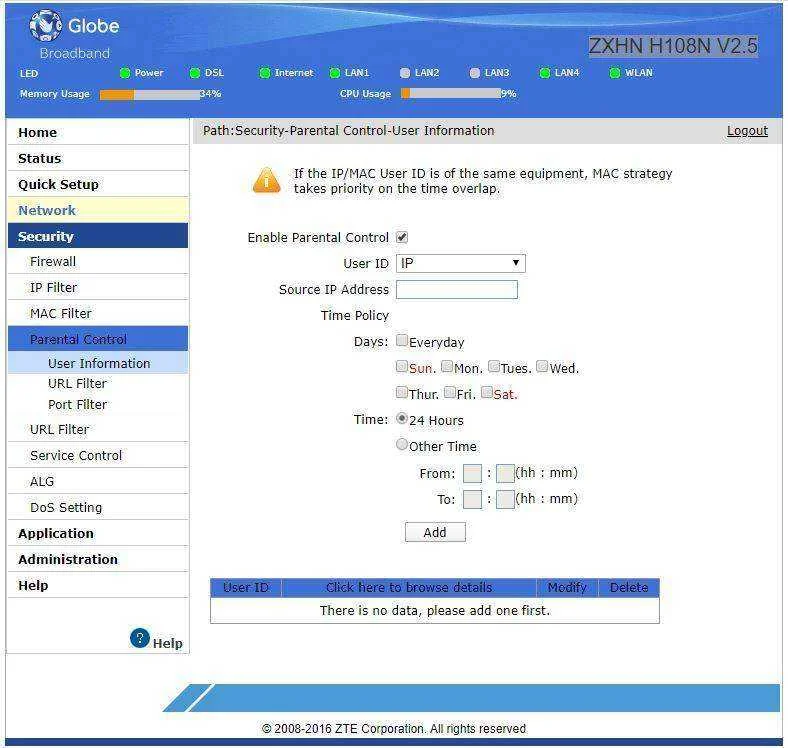The image size is (788, 748).
Task: Select the Other Time radio button
Action: click(402, 444)
